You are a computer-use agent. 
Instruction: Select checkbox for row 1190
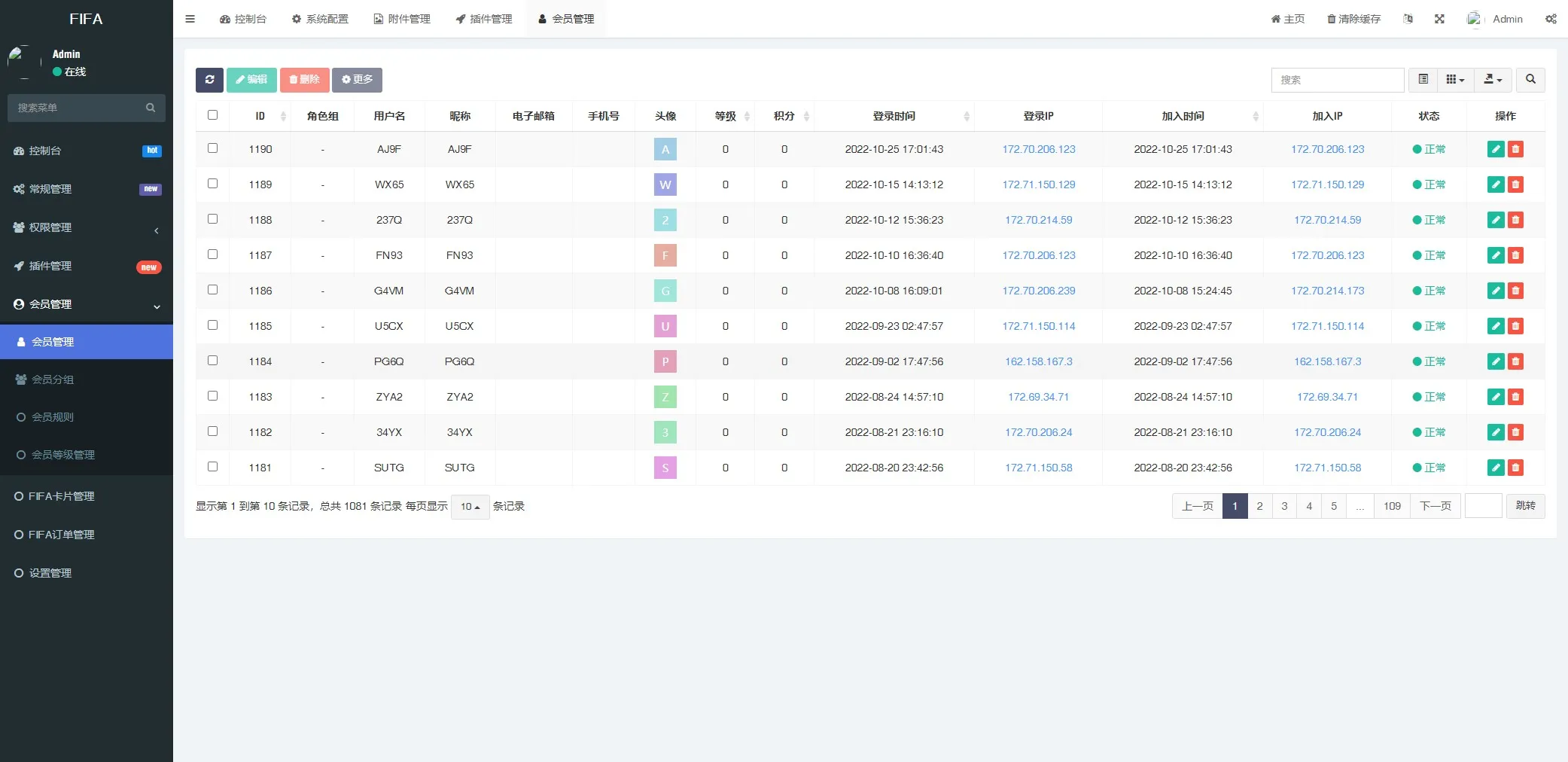tap(212, 148)
